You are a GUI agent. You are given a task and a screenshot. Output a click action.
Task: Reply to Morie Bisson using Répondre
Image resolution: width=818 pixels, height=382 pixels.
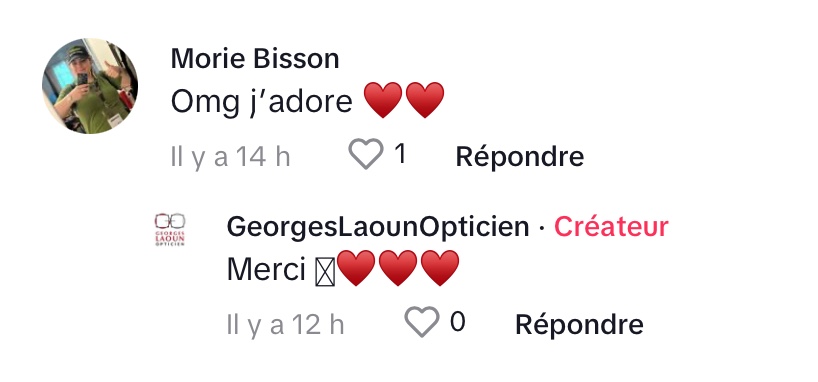pyautogui.click(x=520, y=156)
